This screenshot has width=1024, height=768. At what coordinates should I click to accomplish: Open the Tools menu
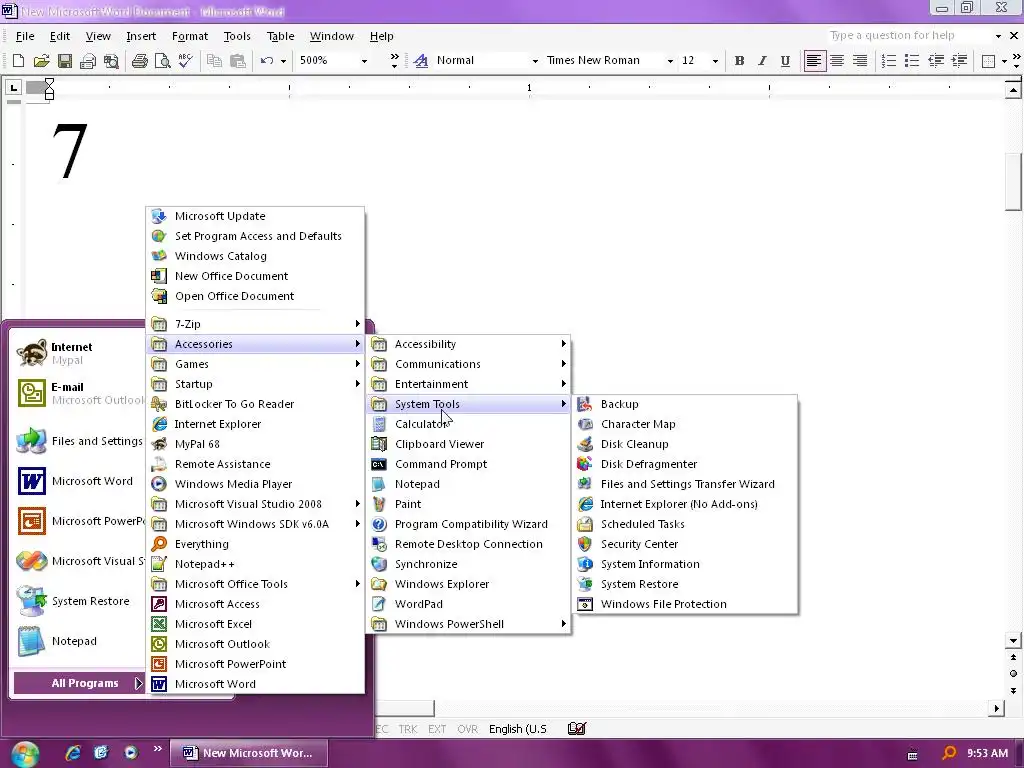point(237,36)
